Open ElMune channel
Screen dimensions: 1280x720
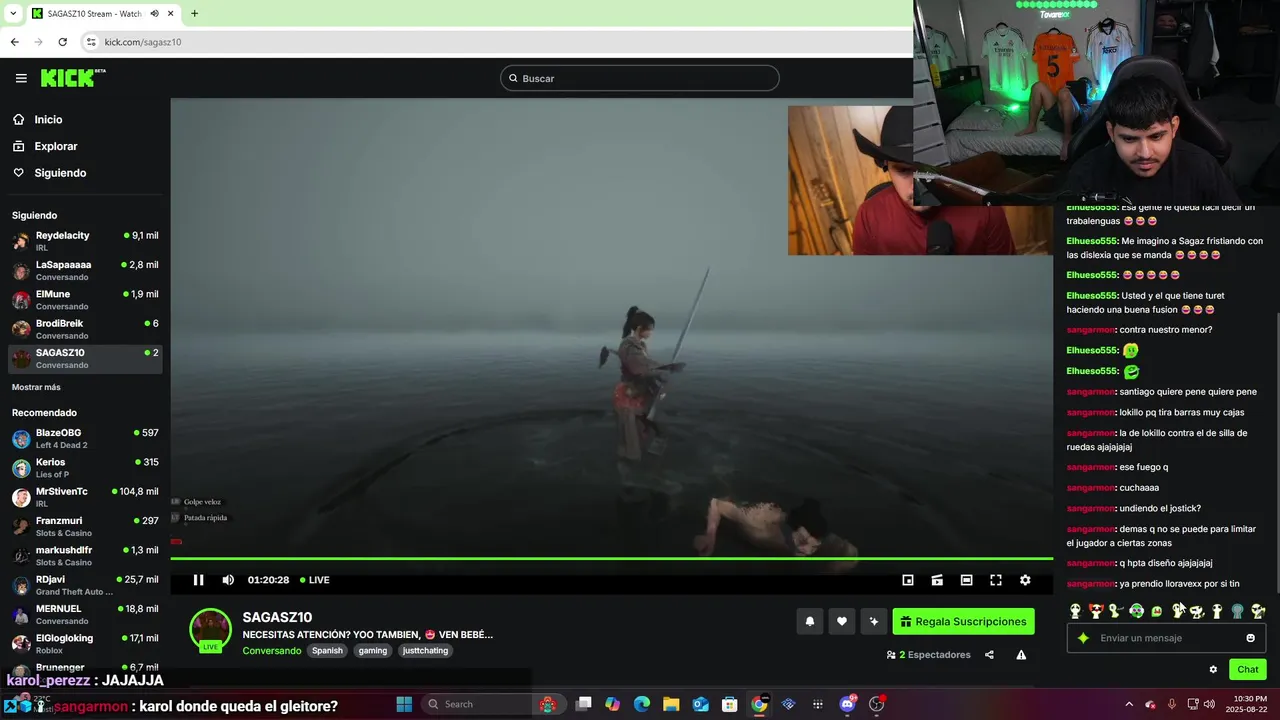(85, 300)
